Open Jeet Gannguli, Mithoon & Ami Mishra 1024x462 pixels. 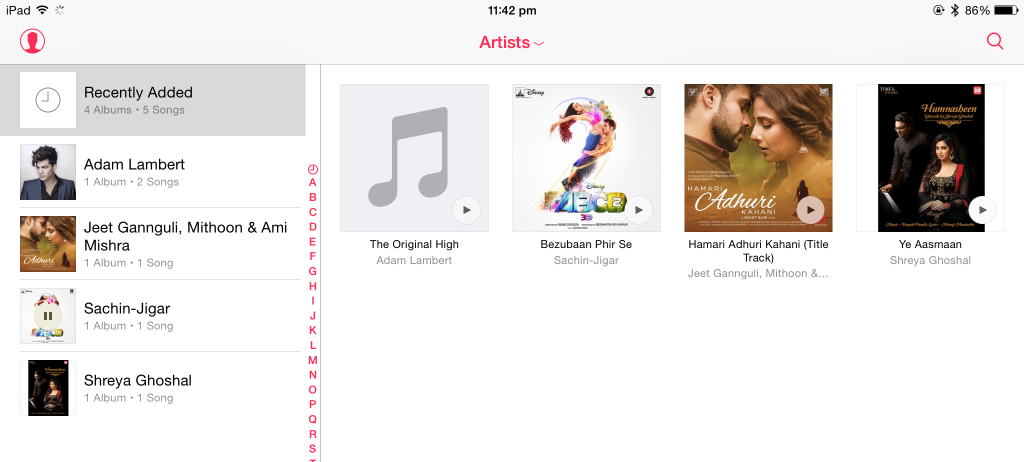(160, 244)
